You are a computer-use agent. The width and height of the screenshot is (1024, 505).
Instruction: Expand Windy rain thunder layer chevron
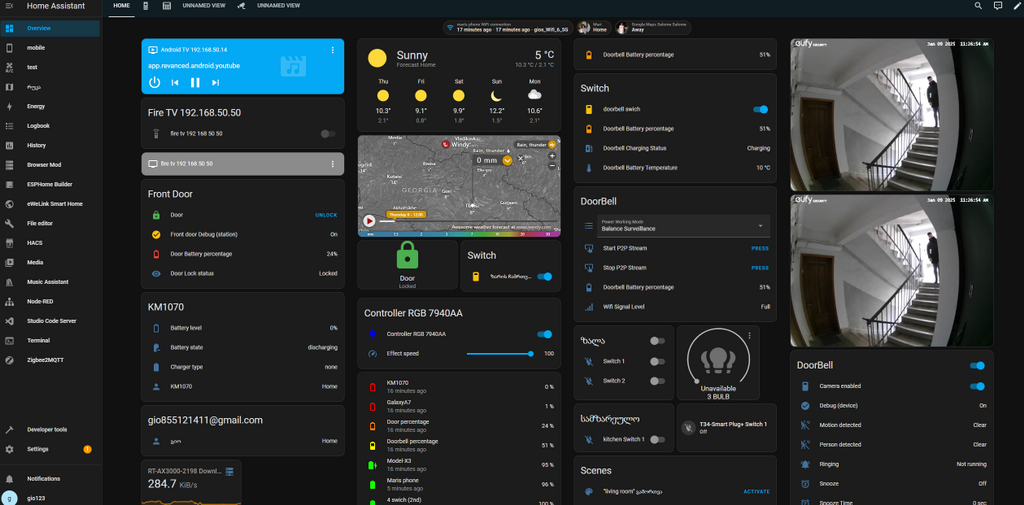pos(507,160)
